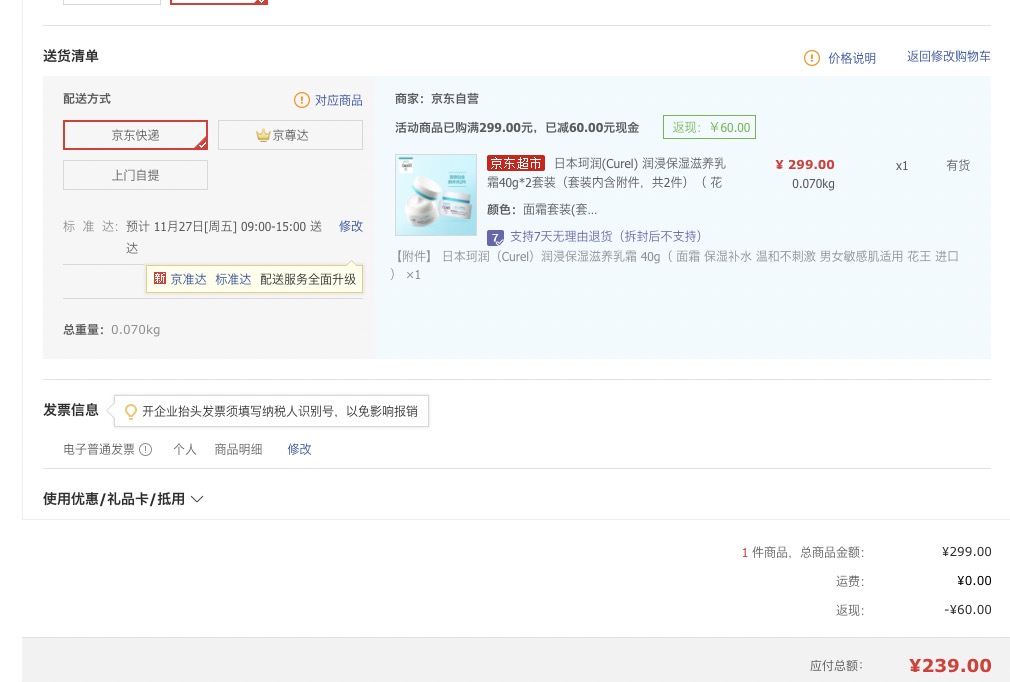Click 修改 next to delivery time
Screen dimensions: 1010x682
351,226
